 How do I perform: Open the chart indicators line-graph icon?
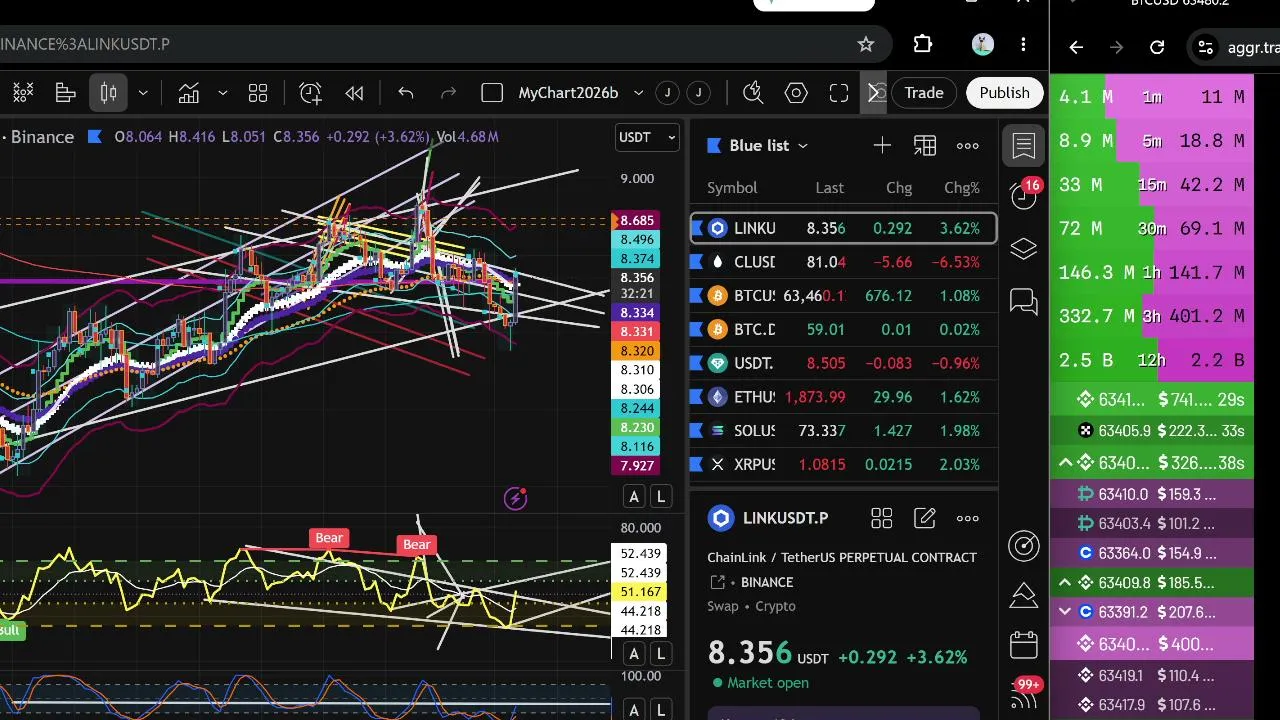[188, 93]
